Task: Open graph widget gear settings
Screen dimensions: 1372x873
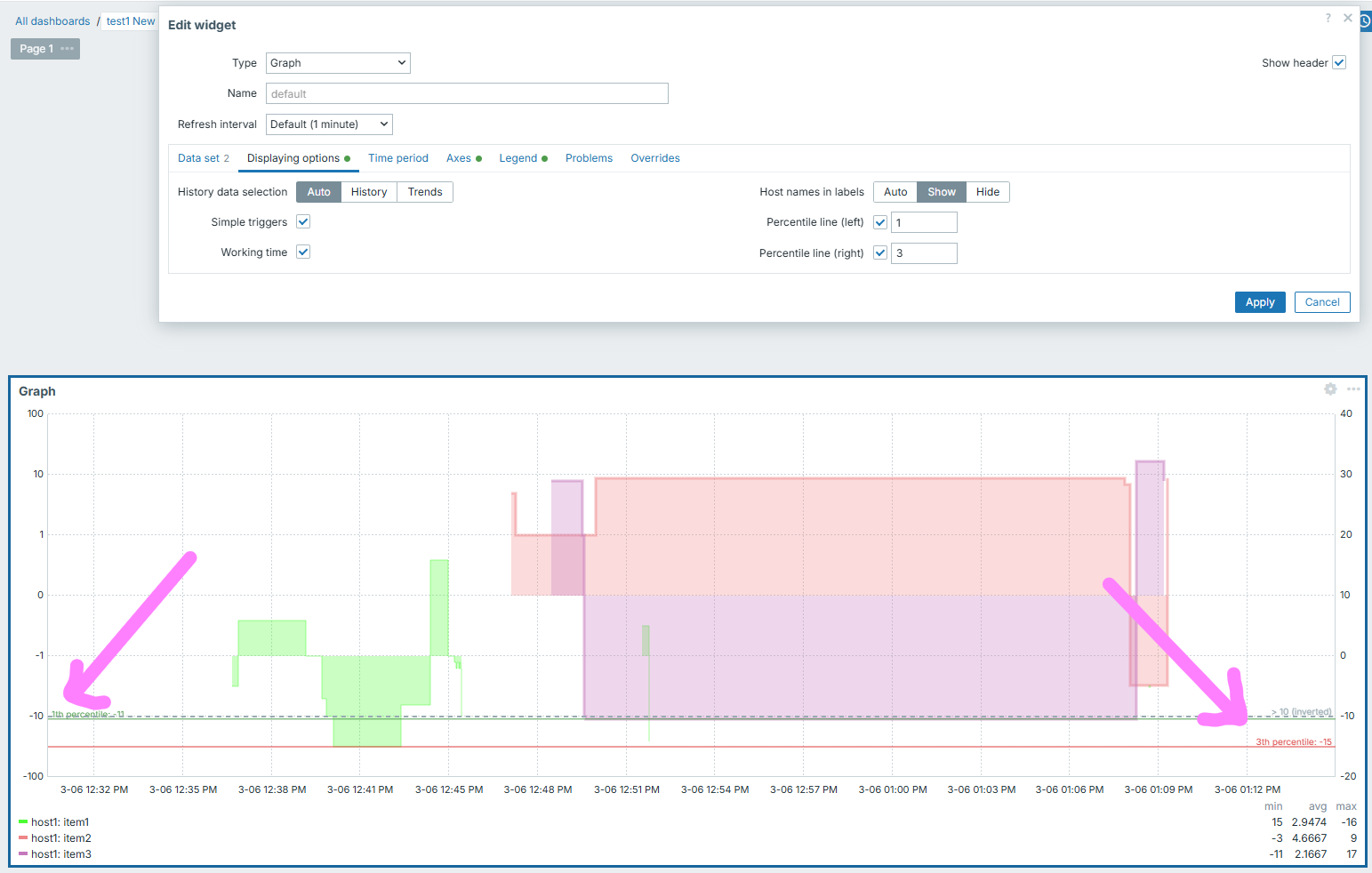Action: [x=1330, y=389]
